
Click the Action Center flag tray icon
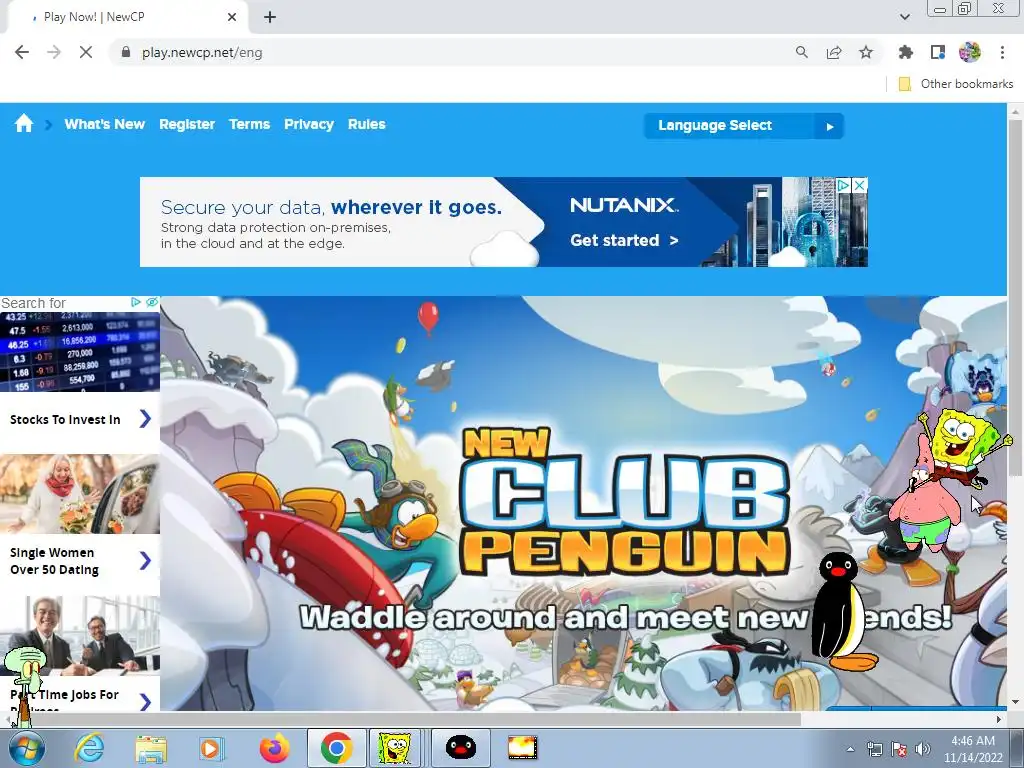(x=899, y=749)
